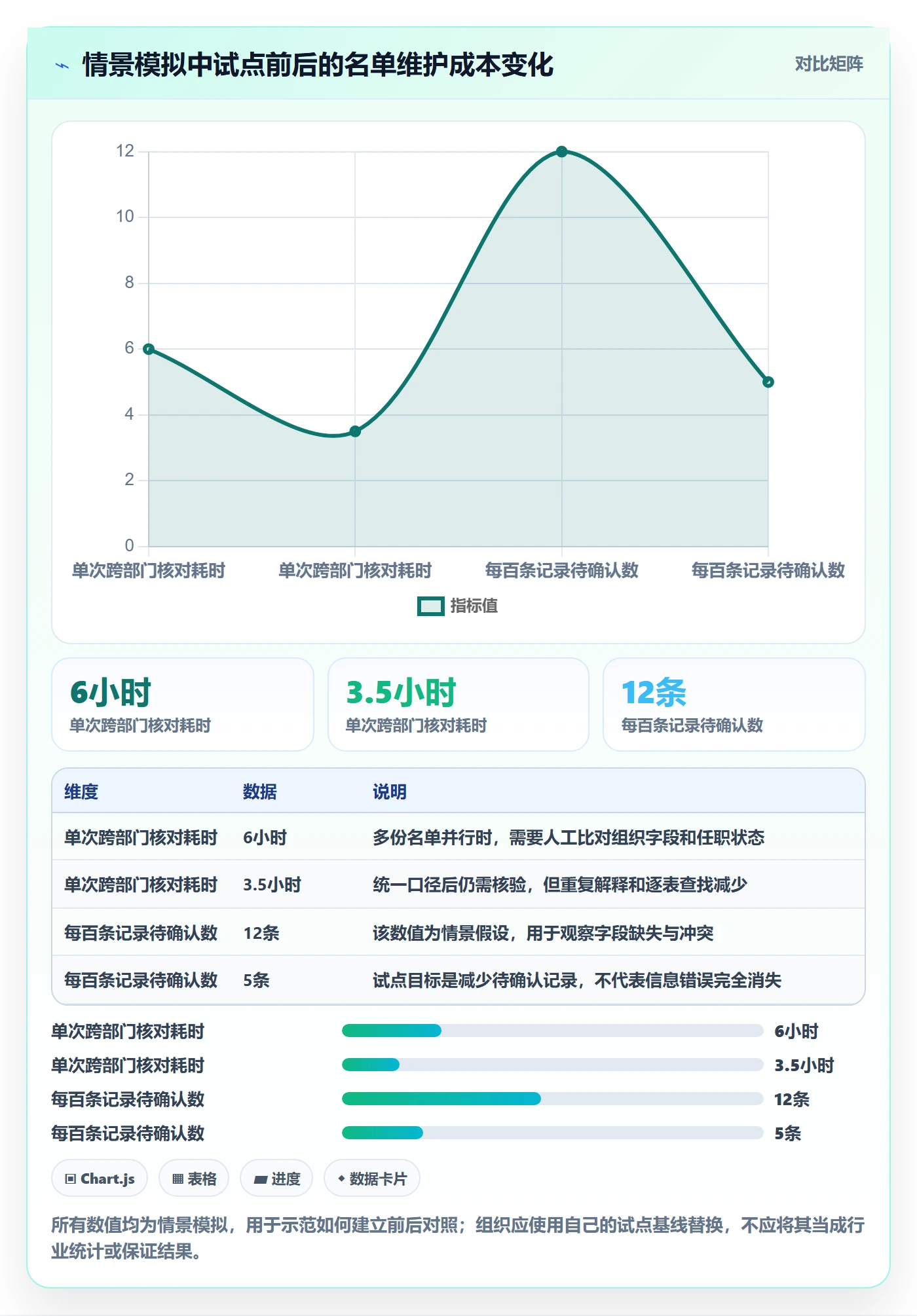Image resolution: width=917 pixels, height=1316 pixels.
Task: Click the 维度 table column header
Action: [x=81, y=792]
